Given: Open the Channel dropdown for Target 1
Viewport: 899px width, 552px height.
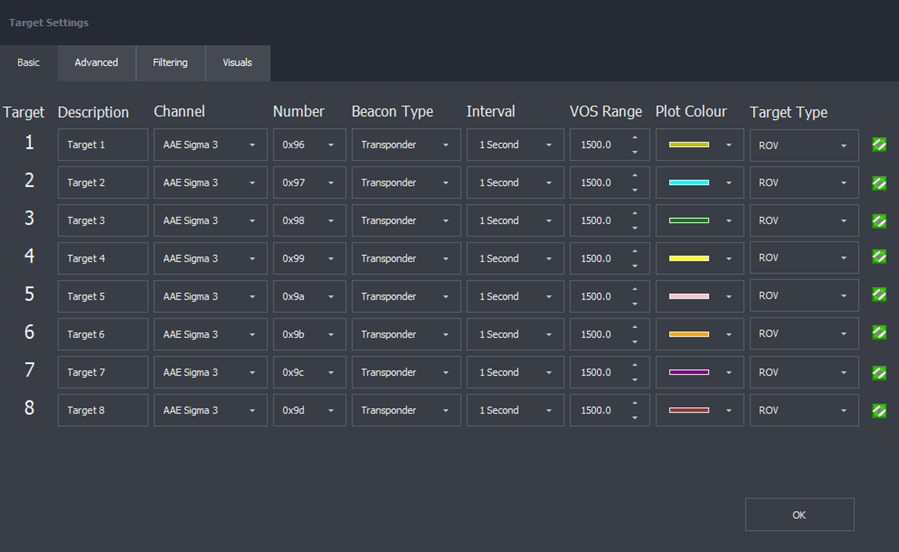Looking at the screenshot, I should [210, 145].
